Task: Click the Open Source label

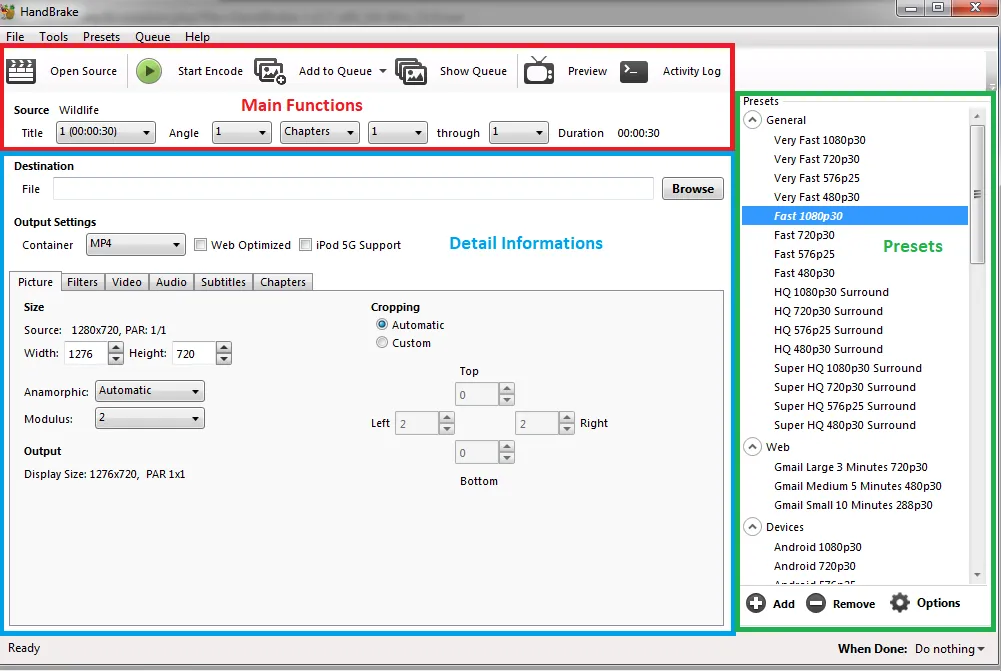Action: coord(84,71)
